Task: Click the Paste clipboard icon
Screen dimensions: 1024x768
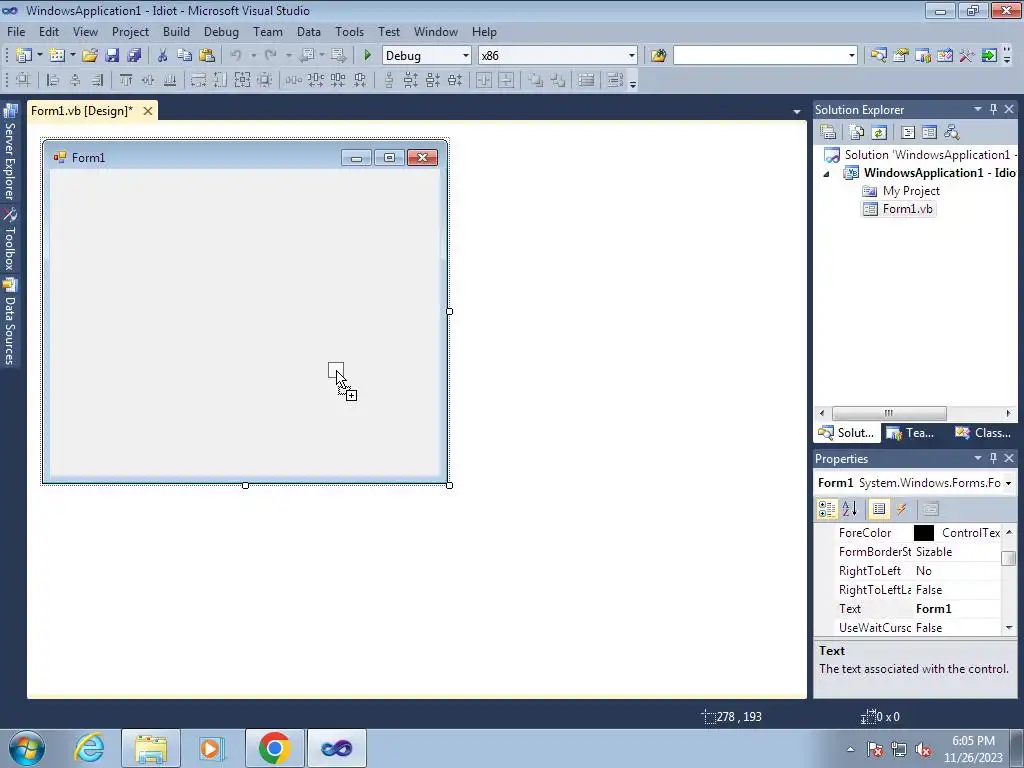Action: pos(206,56)
